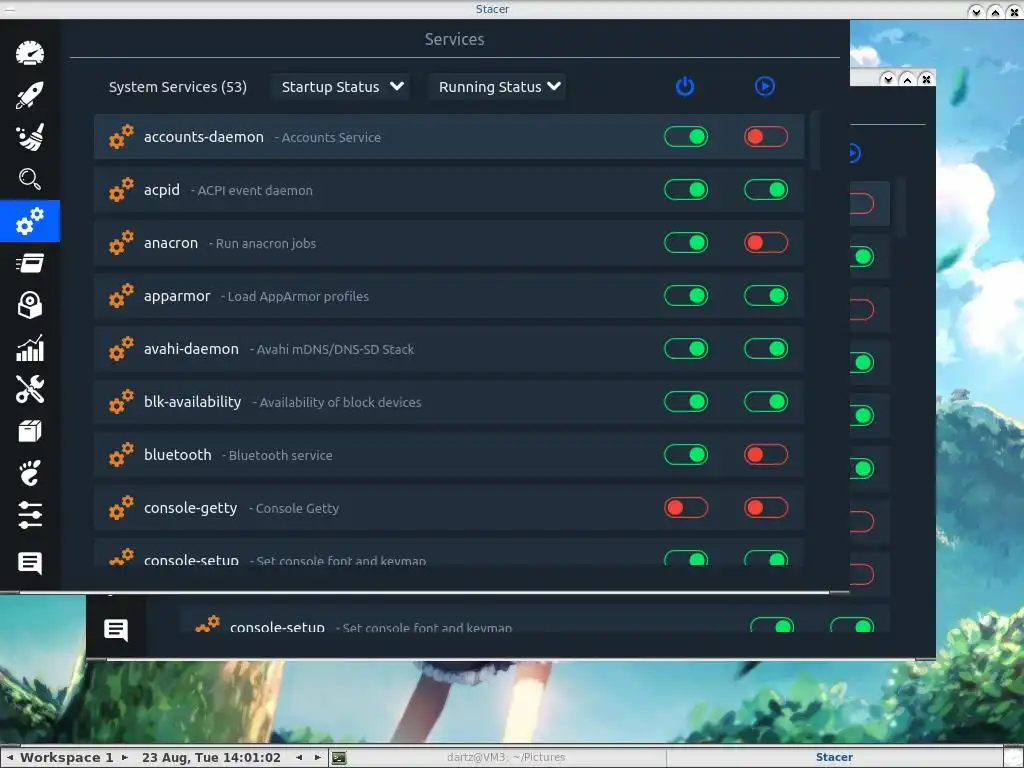The height and width of the screenshot is (768, 1024).
Task: Start bluetooth service running toggle
Action: coord(766,454)
